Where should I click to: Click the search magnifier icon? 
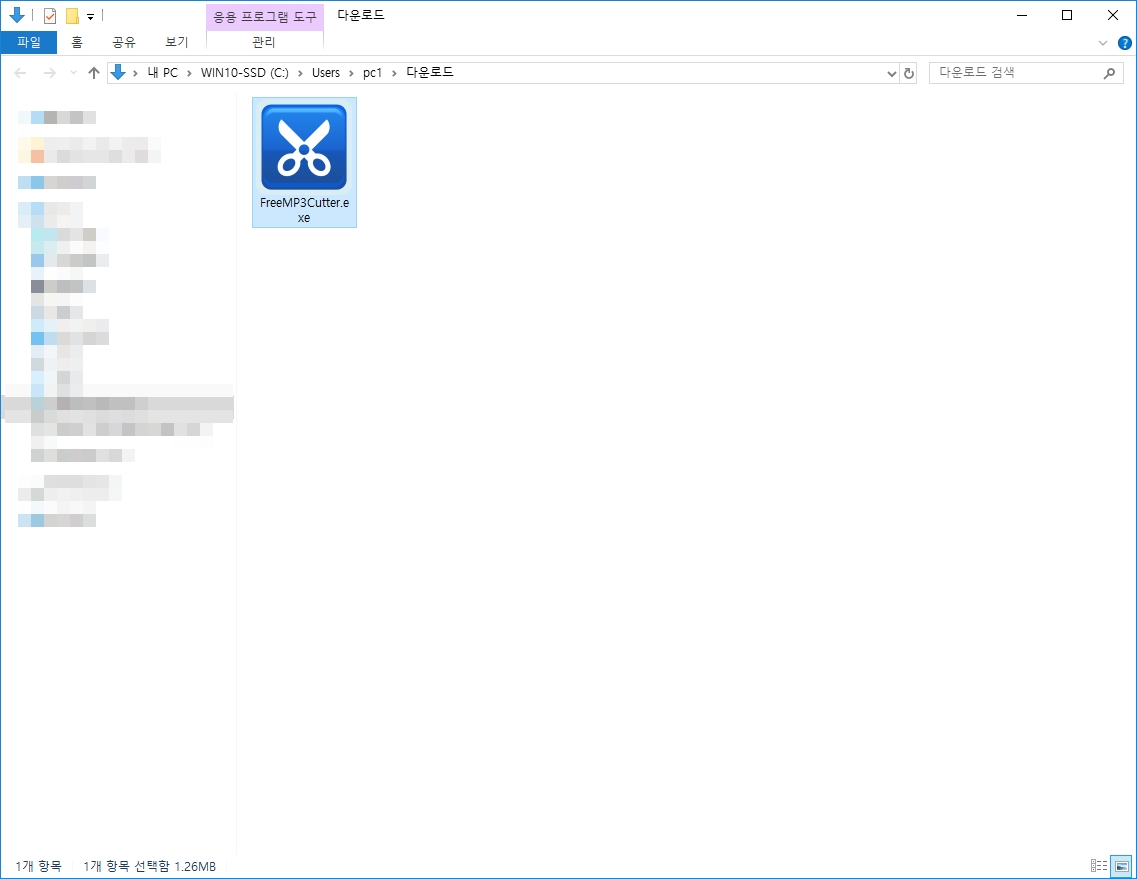(x=1109, y=73)
